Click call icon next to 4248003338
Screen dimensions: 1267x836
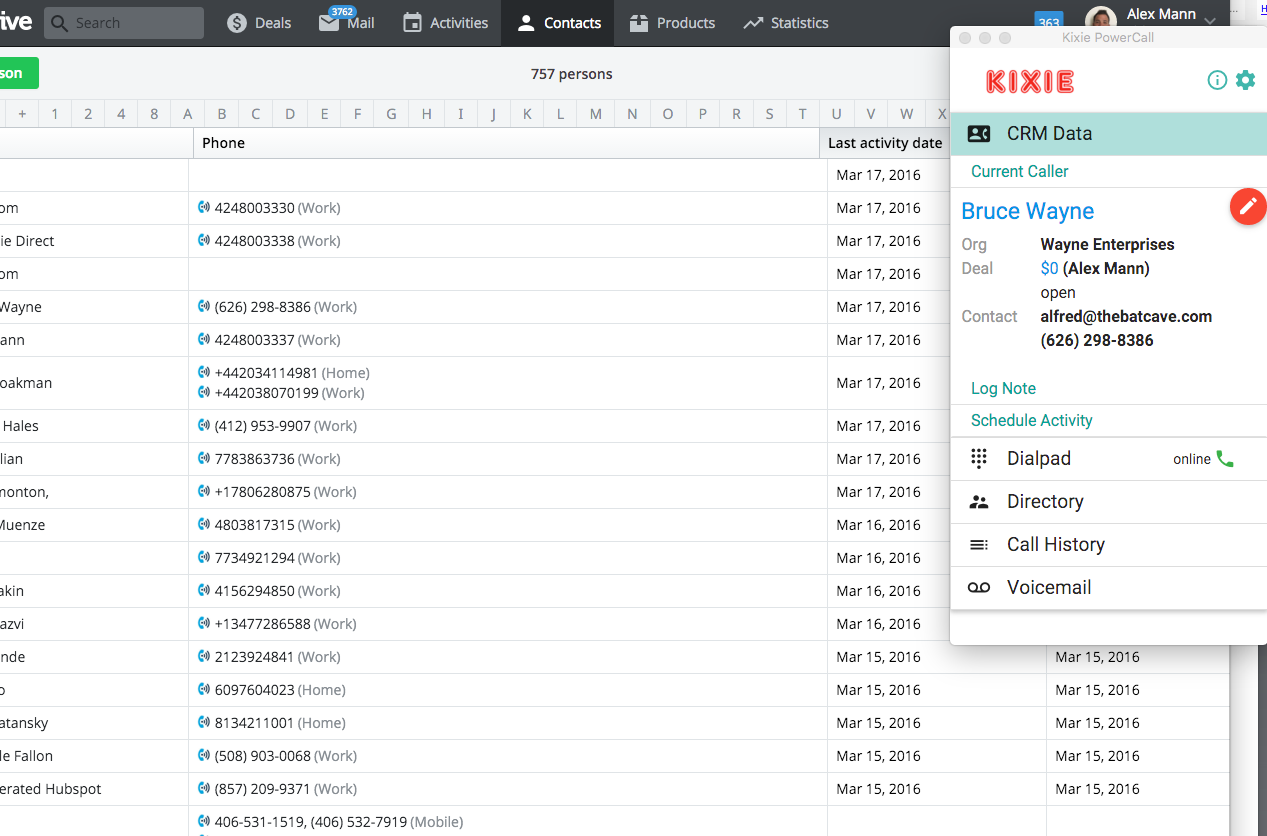(x=204, y=241)
